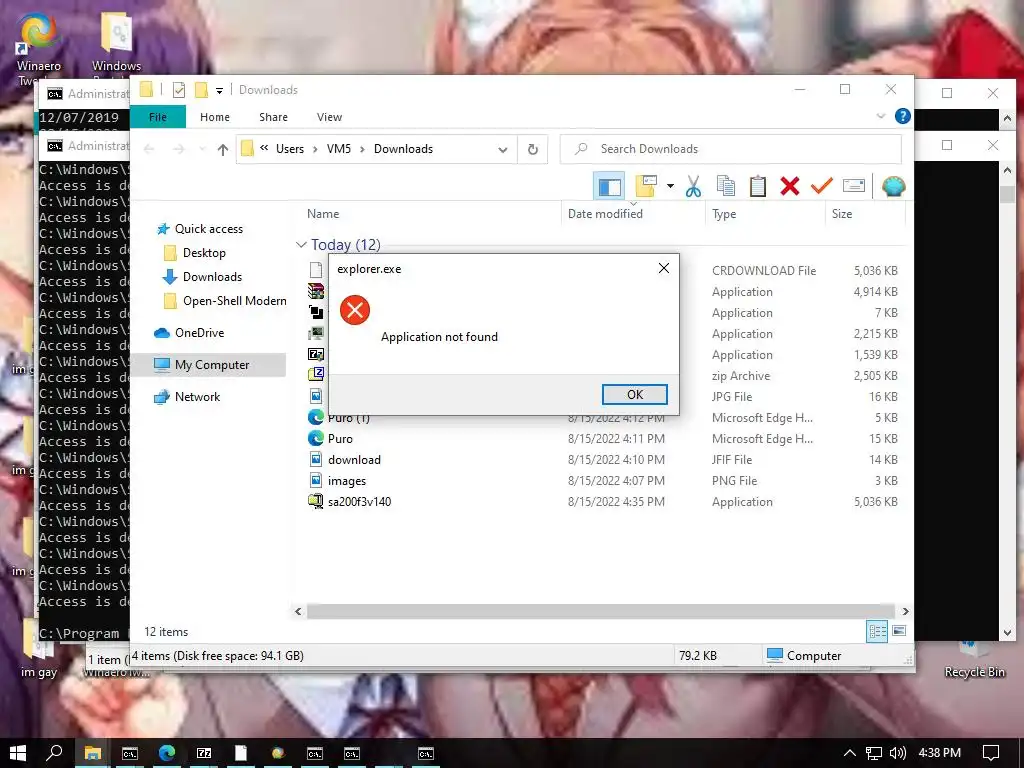Switch to Large icons view button
The height and width of the screenshot is (768, 1024).
(899, 631)
